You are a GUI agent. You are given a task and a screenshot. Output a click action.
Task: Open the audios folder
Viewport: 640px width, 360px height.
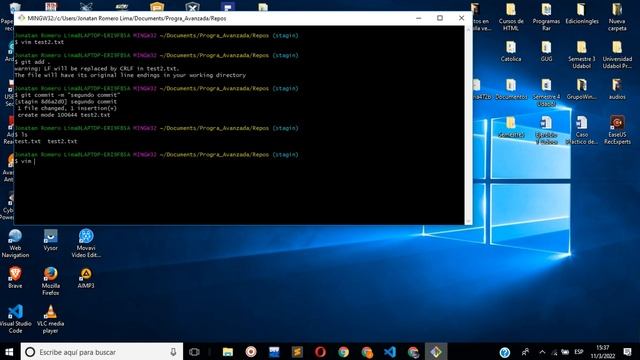617,89
